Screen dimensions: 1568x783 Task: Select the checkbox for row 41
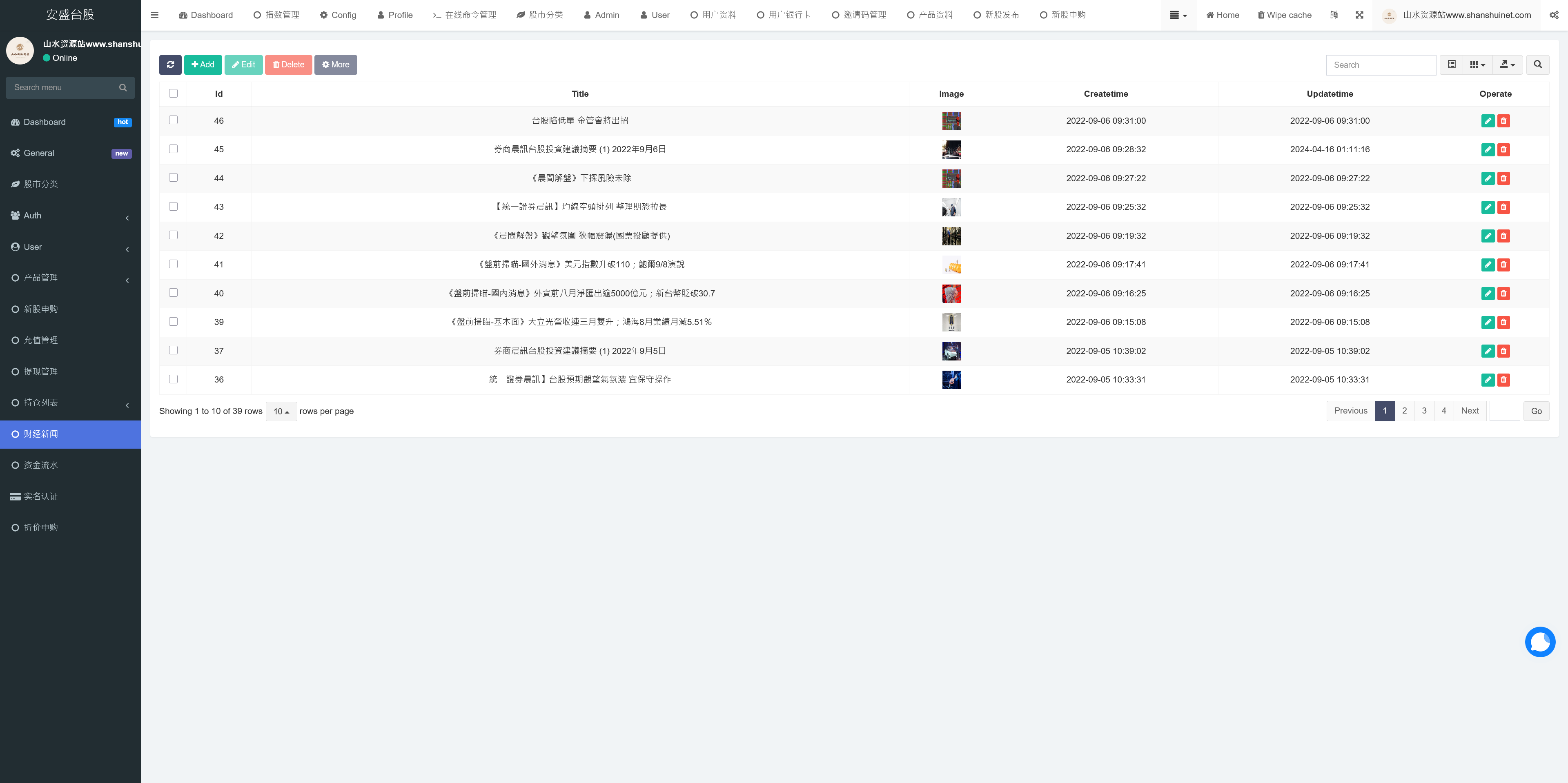pos(173,264)
